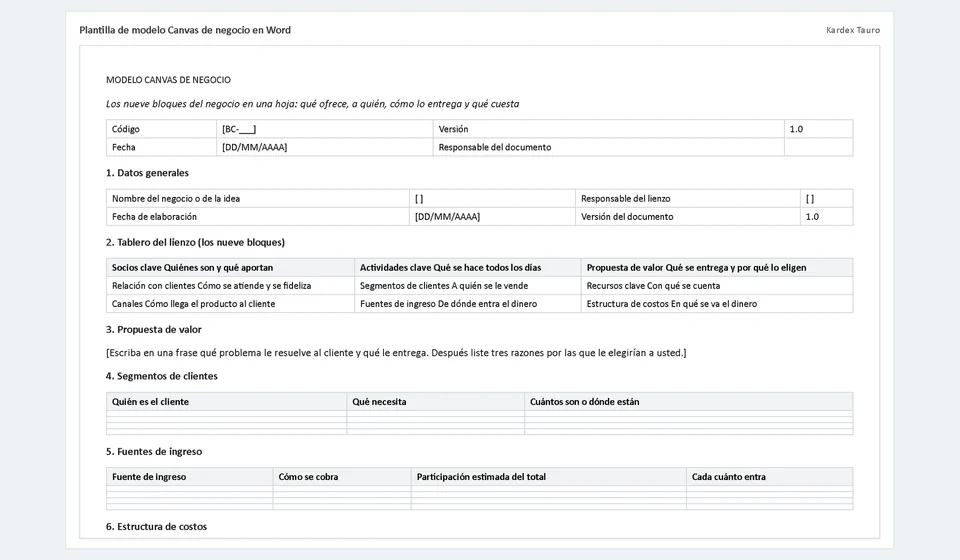Click the 'Nombre del negocio o de la idea' cell
This screenshot has height=560, width=960.
[258, 199]
